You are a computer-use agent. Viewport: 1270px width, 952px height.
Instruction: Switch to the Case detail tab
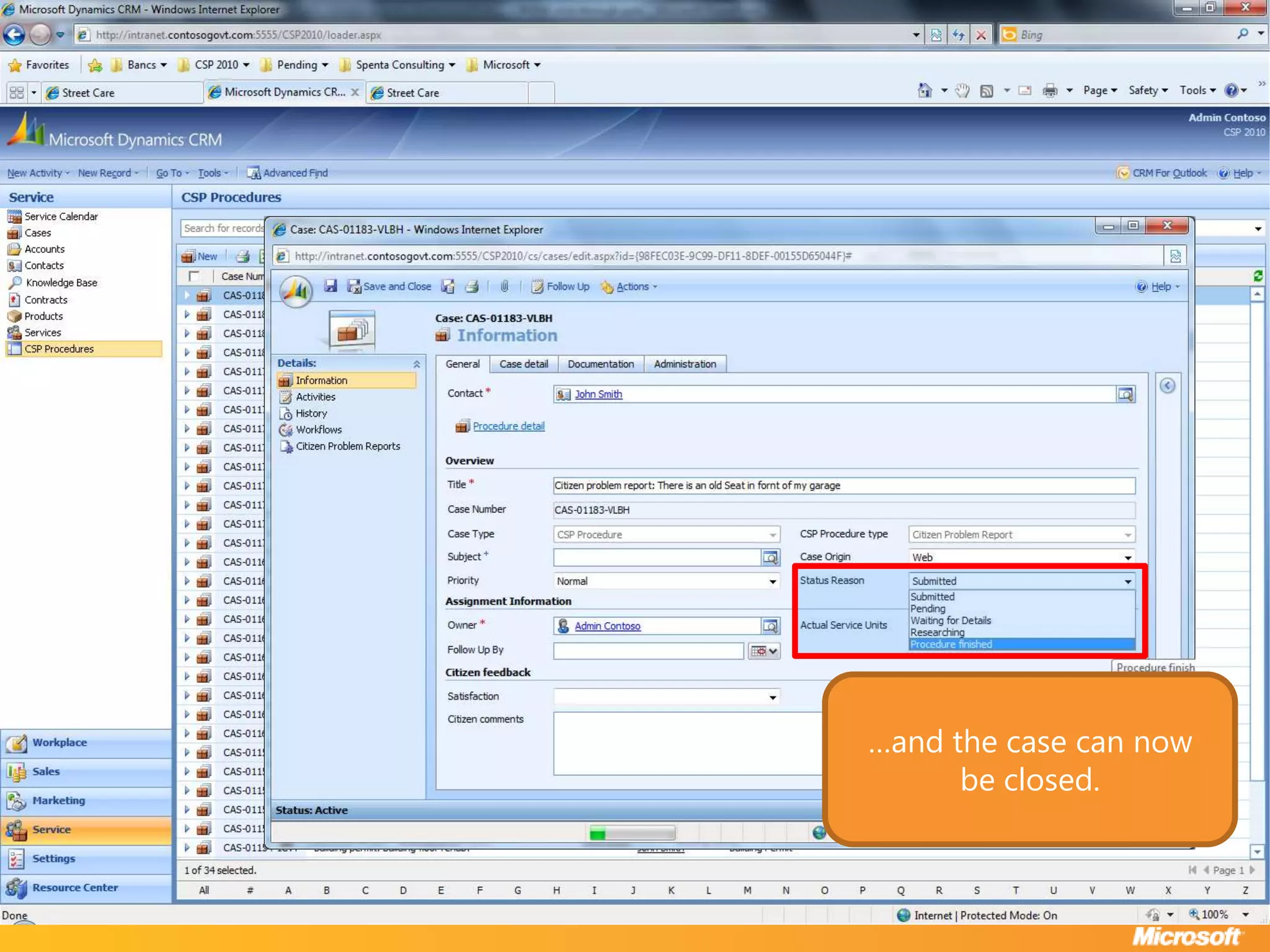(x=523, y=364)
